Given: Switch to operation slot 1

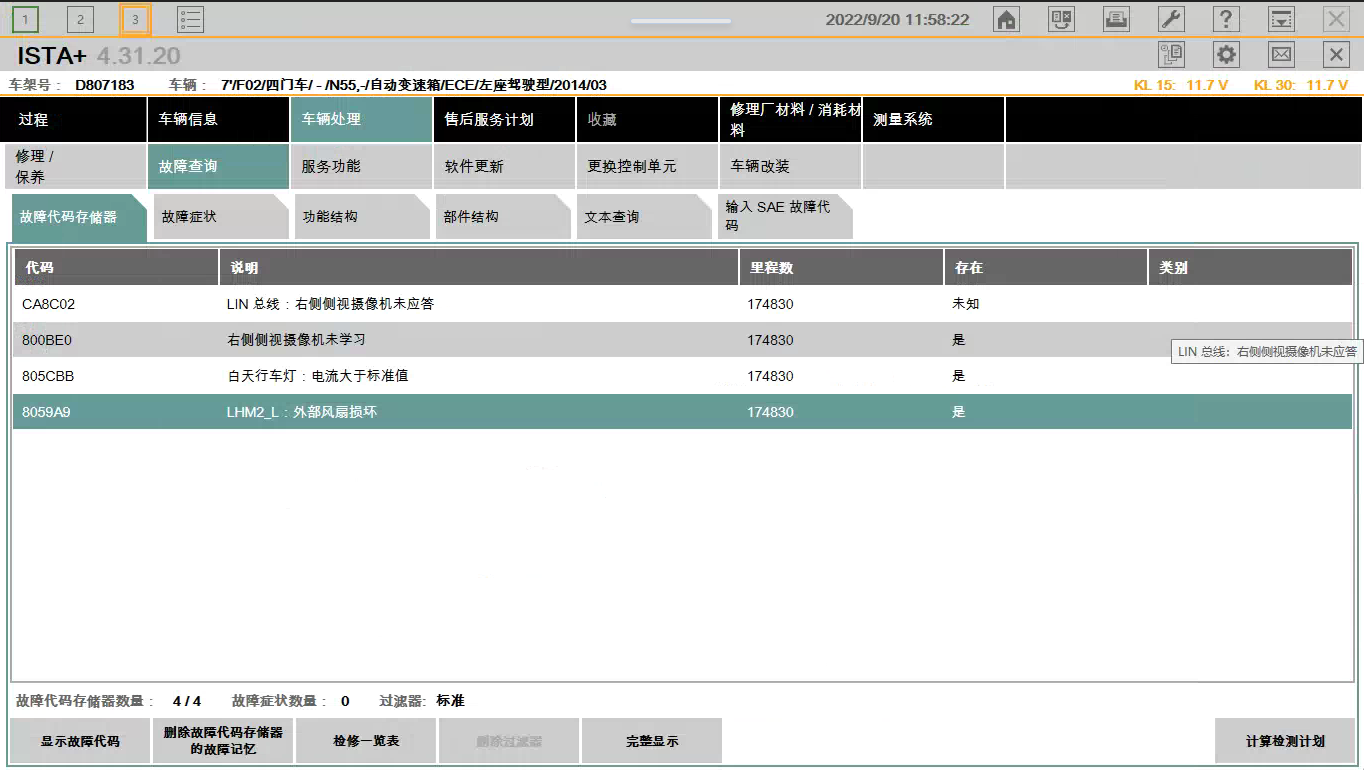Looking at the screenshot, I should pos(26,19).
